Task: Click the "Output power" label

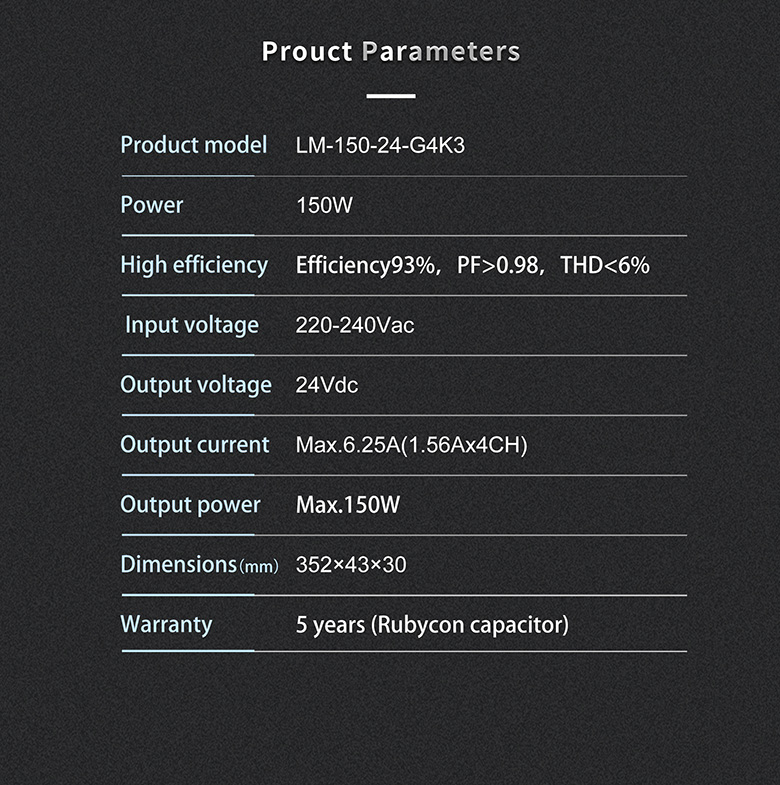Action: (x=190, y=505)
